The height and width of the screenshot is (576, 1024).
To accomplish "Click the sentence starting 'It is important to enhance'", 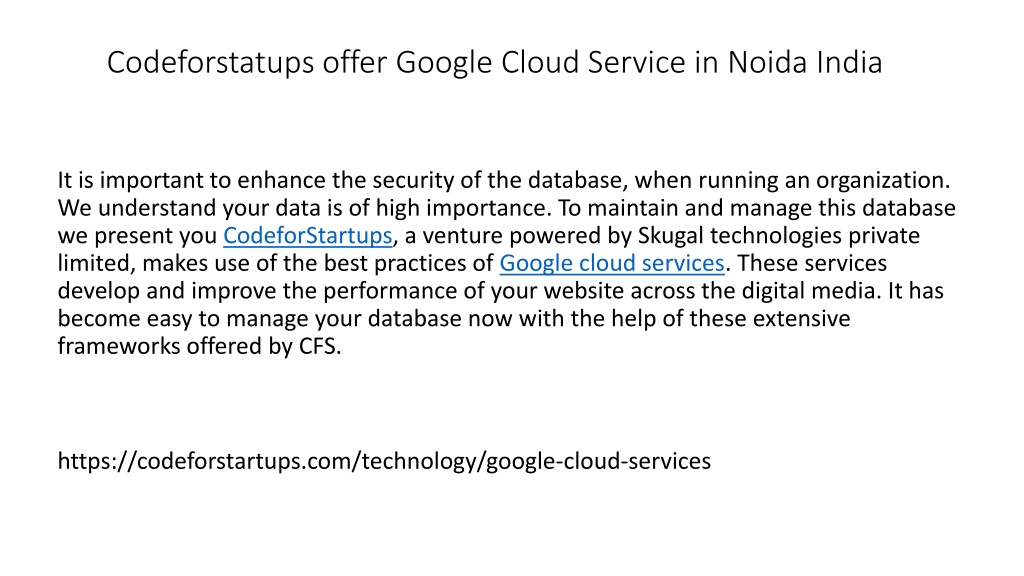I will [x=504, y=180].
